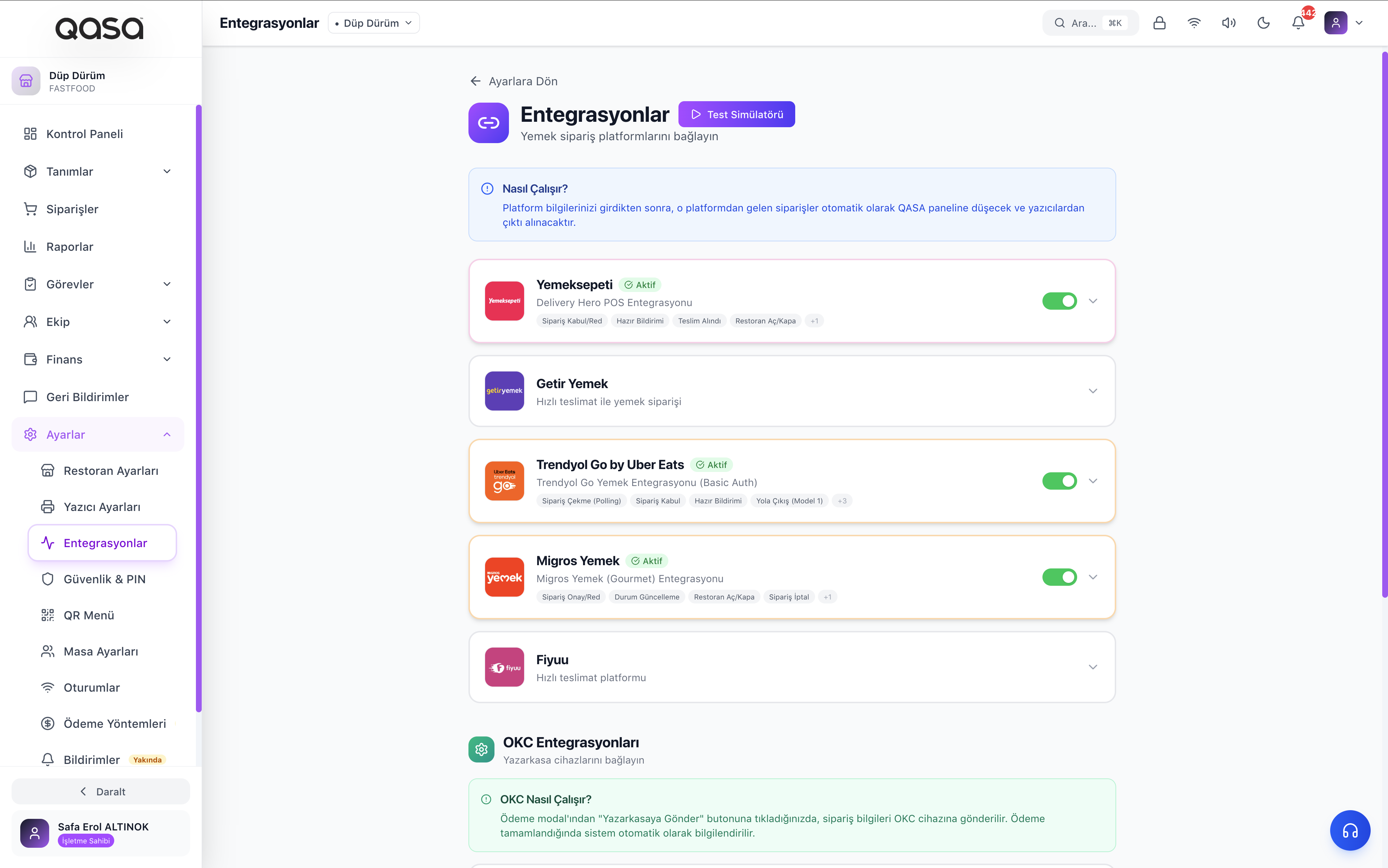
Task: Show more Trendyol features via +3 tag
Action: click(842, 501)
